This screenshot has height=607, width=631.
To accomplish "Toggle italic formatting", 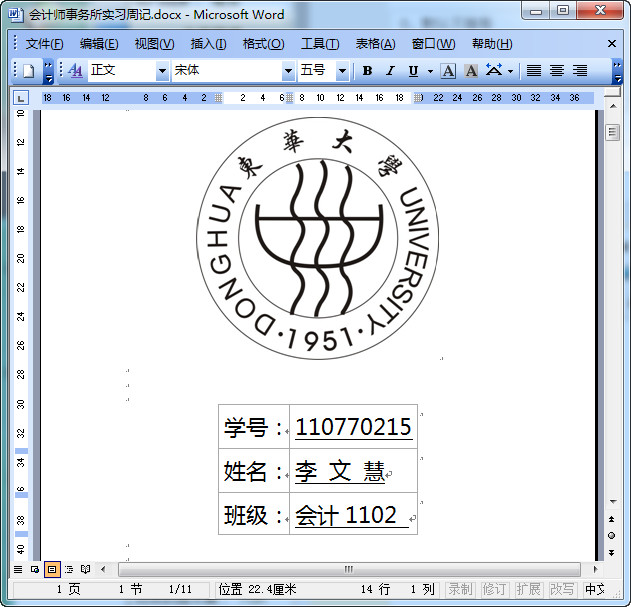I will point(390,71).
